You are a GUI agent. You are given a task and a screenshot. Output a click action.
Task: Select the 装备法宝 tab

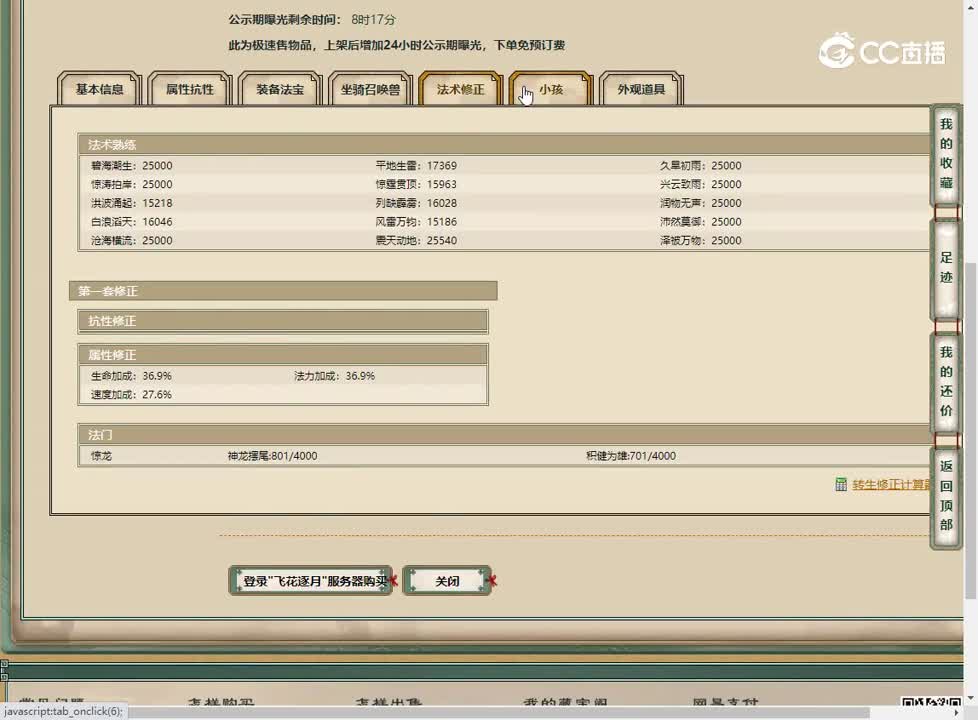pos(280,89)
